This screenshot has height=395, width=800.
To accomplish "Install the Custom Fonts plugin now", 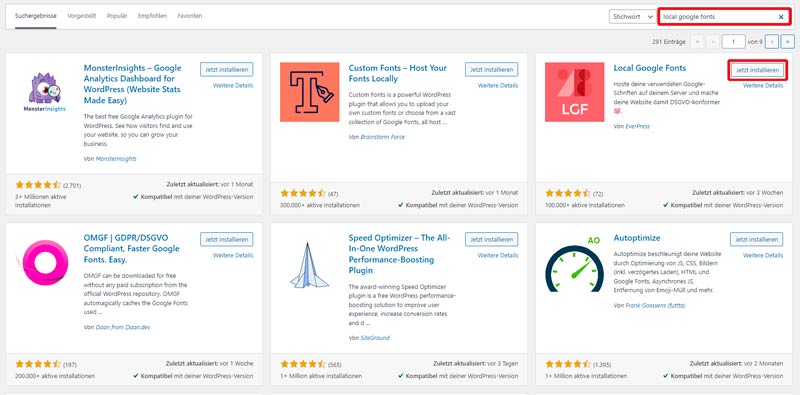I will (x=491, y=69).
